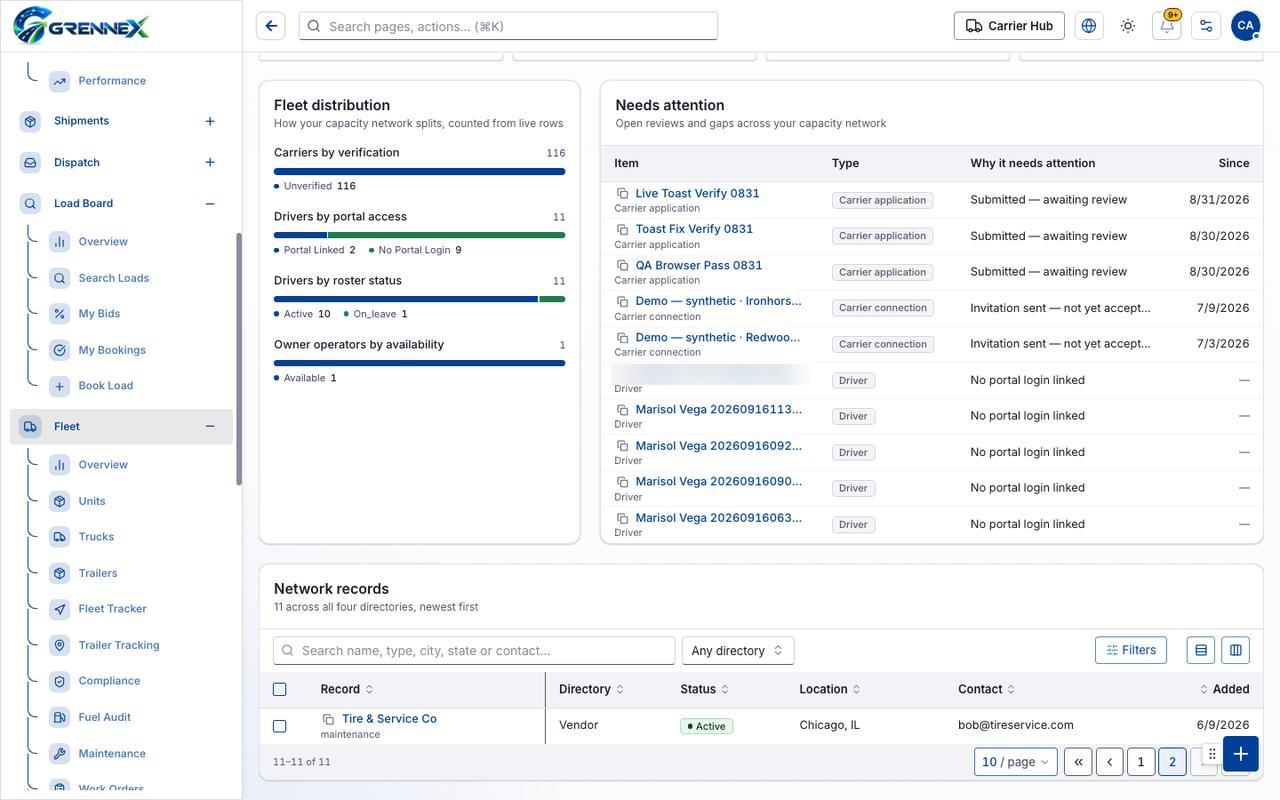Screen dimensions: 1280x800
Task: Click the Carrier Hub button
Action: (1009, 26)
